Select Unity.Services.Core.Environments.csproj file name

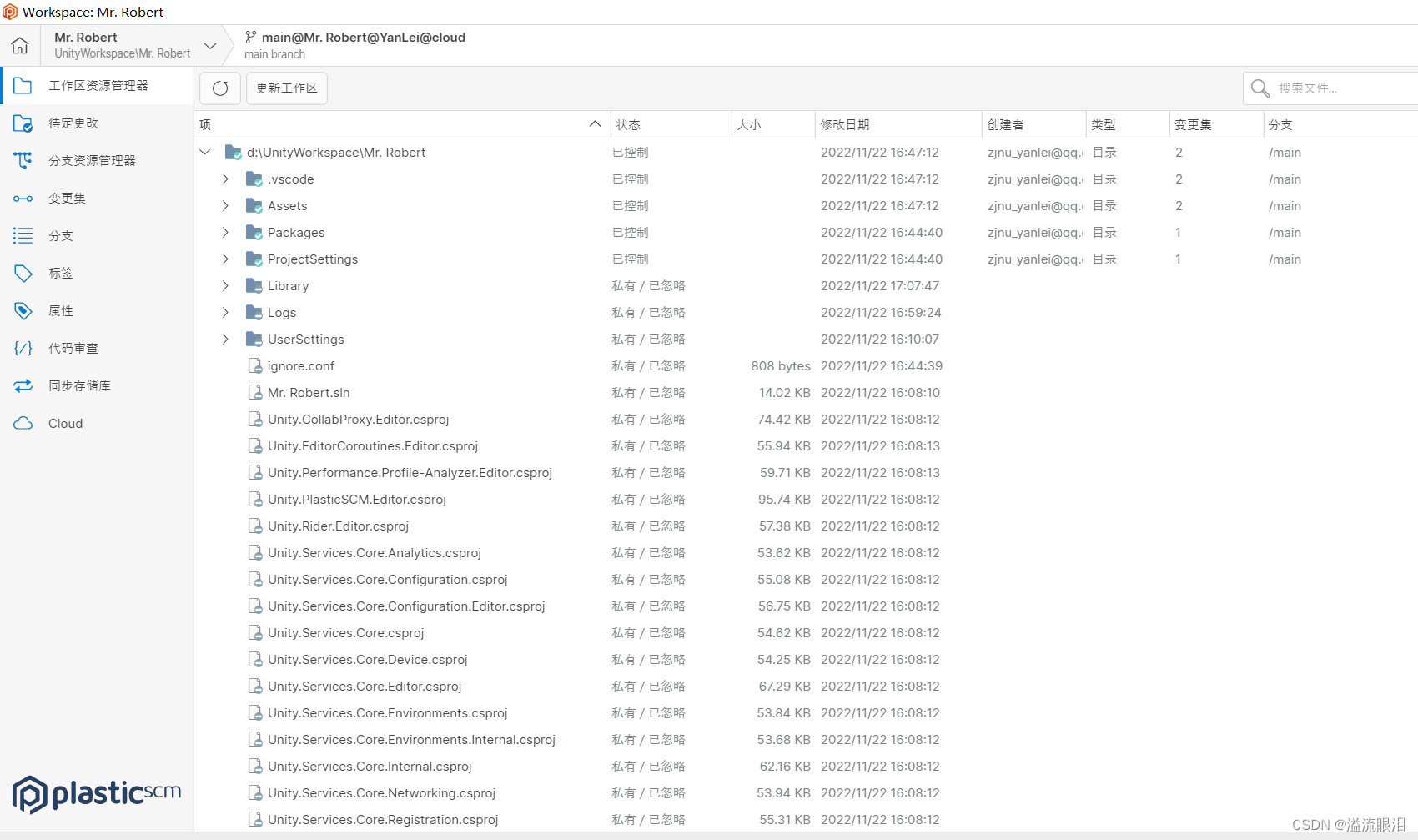(x=388, y=713)
